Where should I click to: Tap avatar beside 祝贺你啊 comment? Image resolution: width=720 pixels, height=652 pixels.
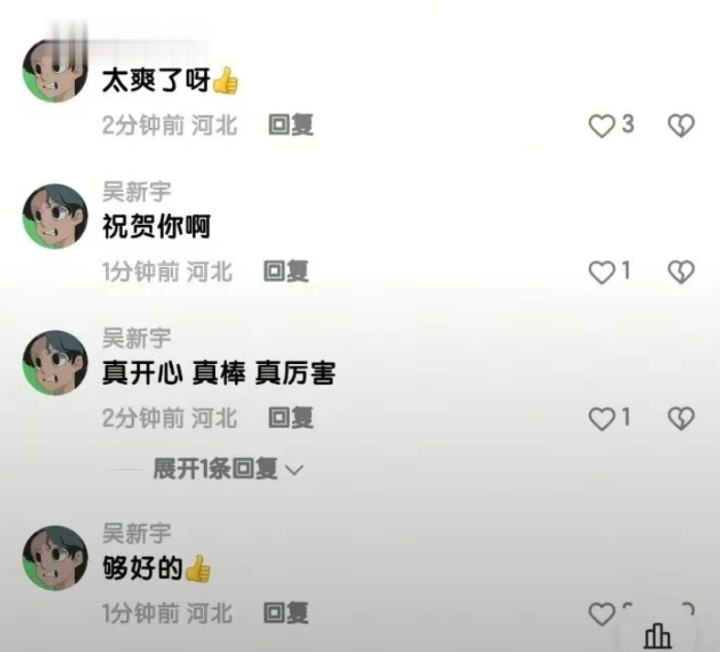(x=55, y=216)
